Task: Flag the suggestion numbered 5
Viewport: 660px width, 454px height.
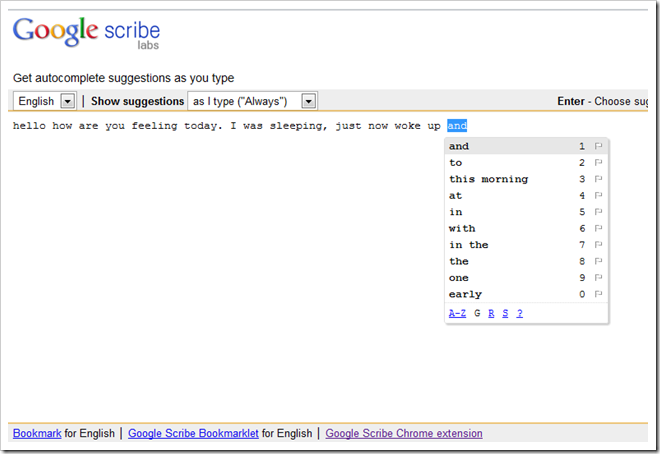Action: pyautogui.click(x=598, y=212)
